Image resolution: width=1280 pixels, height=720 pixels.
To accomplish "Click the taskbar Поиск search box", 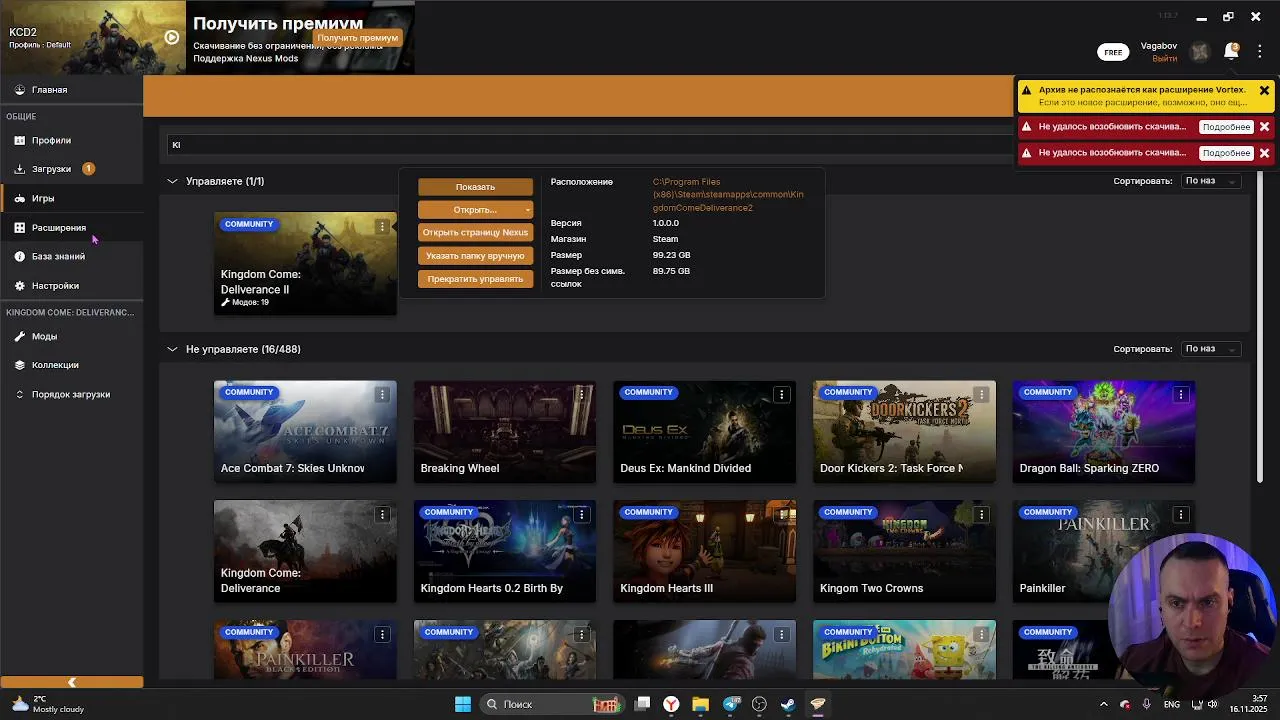I will tap(552, 704).
